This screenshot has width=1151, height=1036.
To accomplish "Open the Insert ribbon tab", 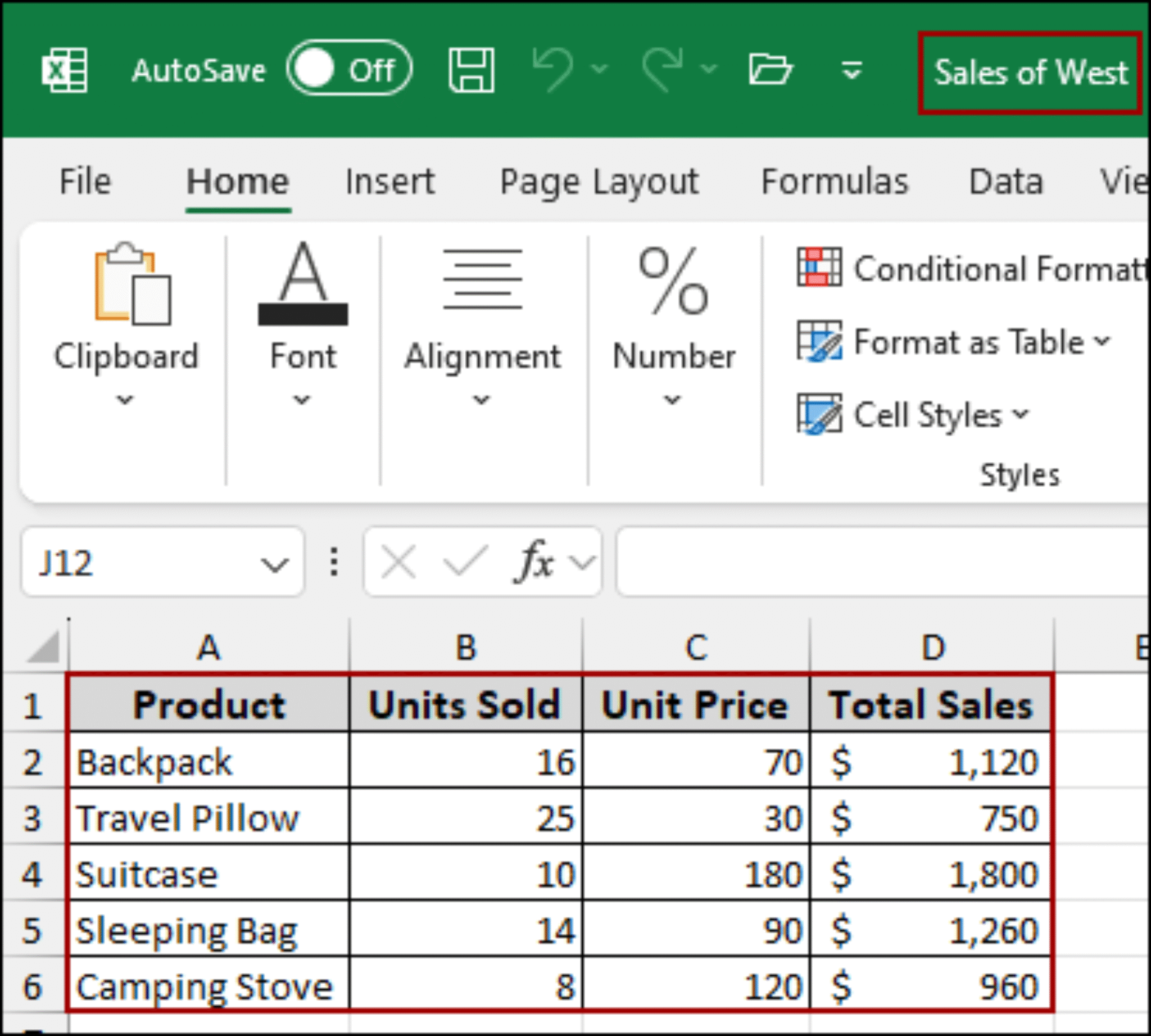I will click(390, 181).
